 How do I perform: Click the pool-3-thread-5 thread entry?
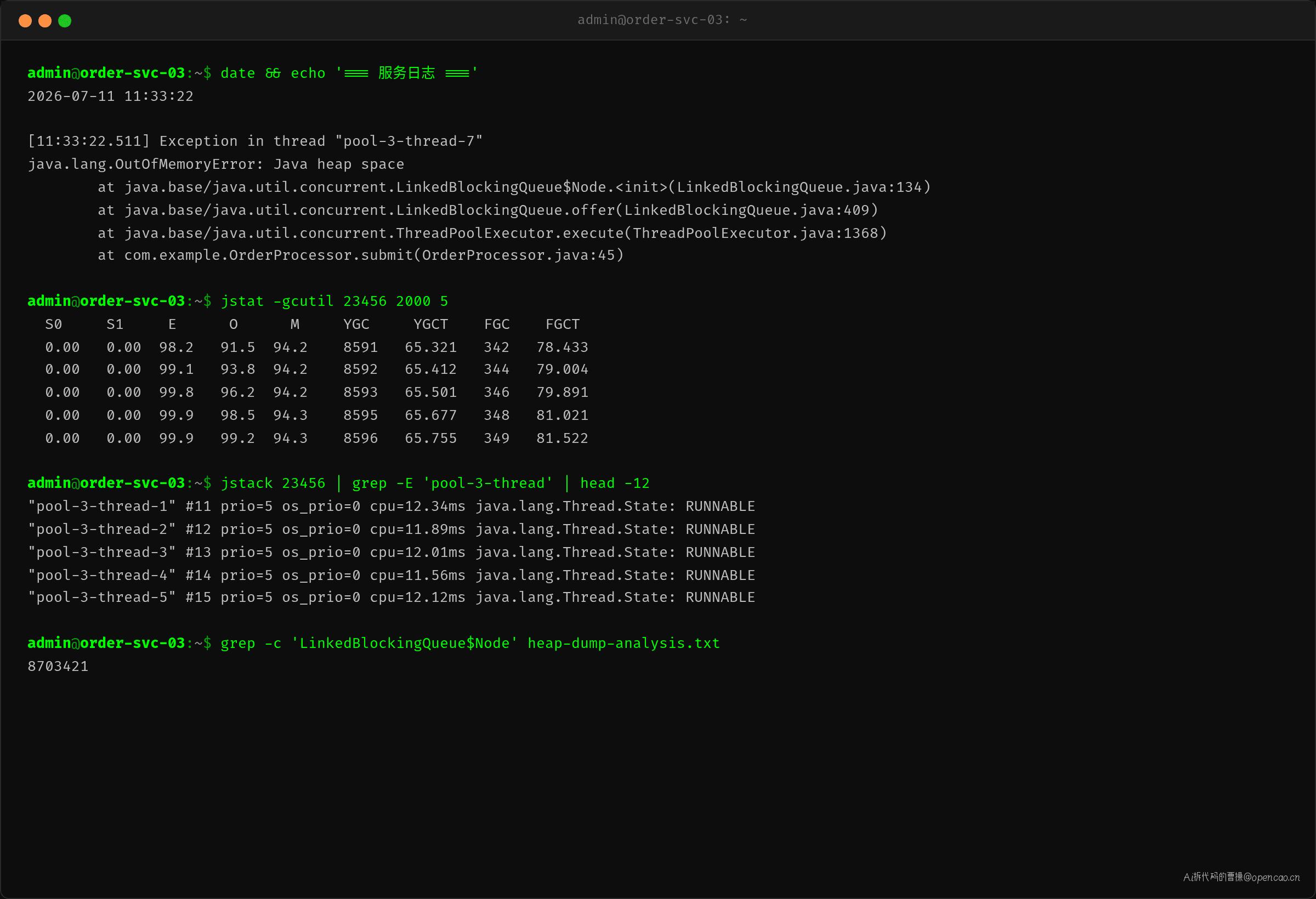click(x=392, y=598)
